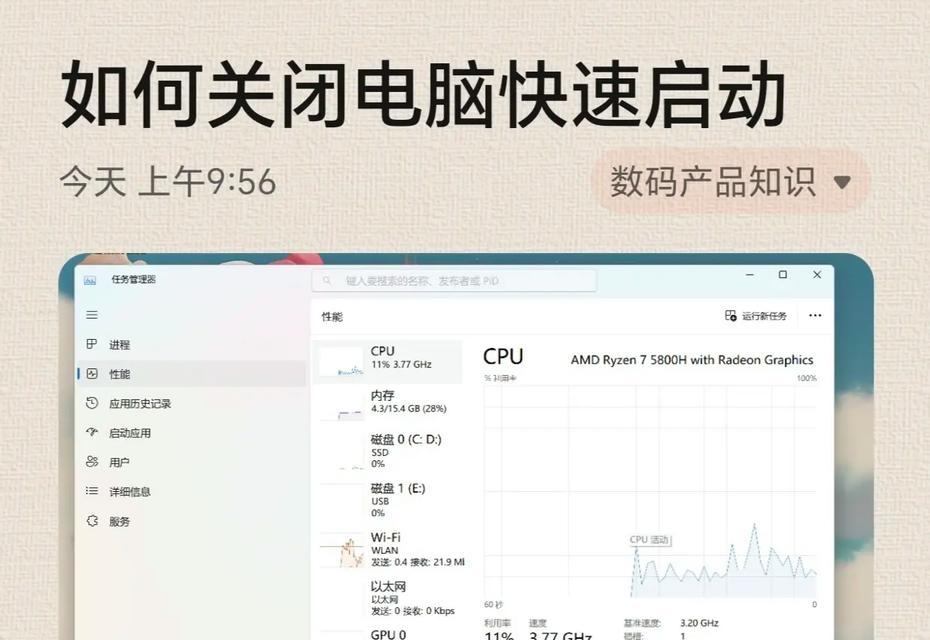
Task: Open the 详细信息 page label
Action: [130, 492]
